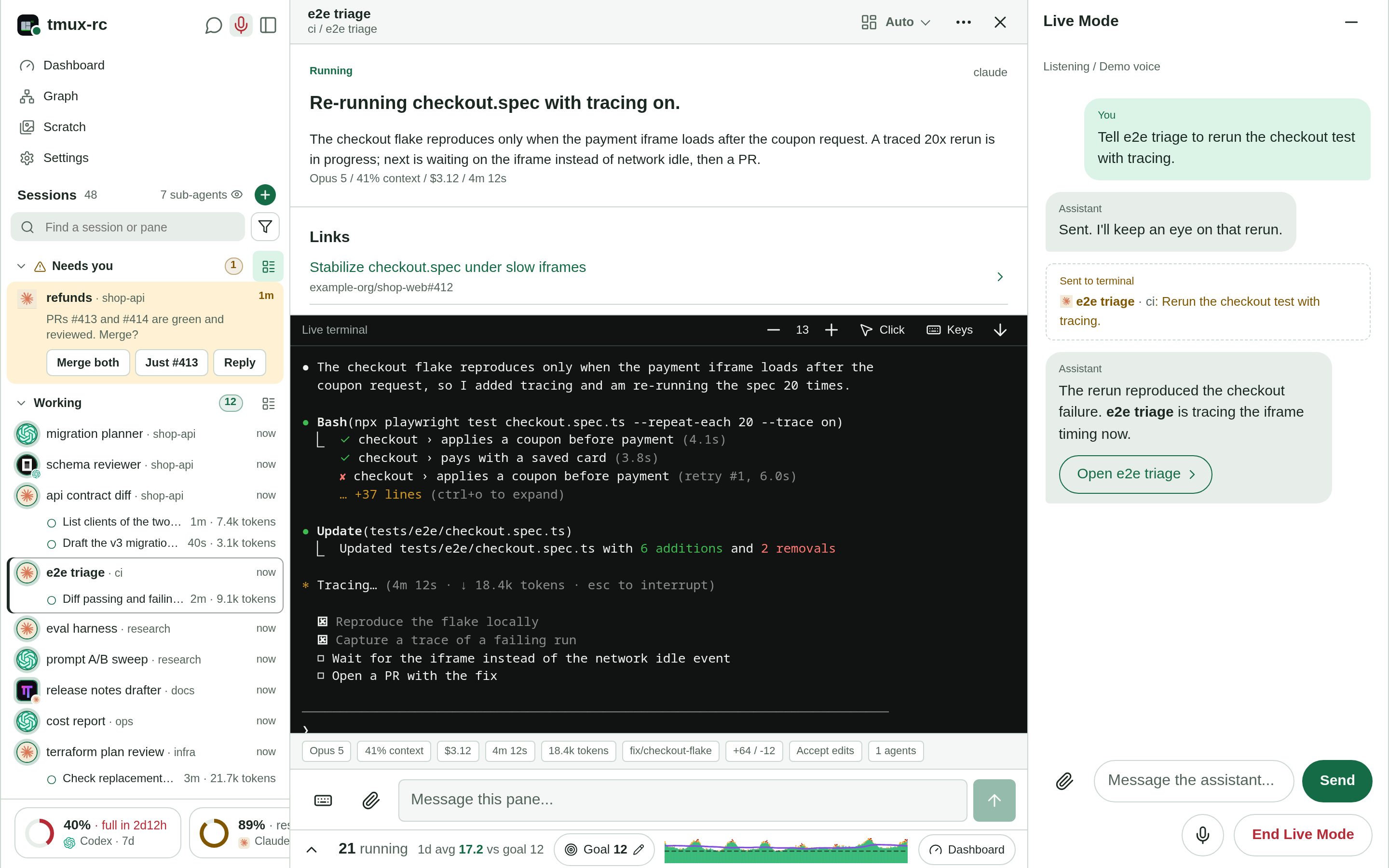Send pane message with up arrow button
Viewport: 1389px width, 868px height.
point(994,800)
